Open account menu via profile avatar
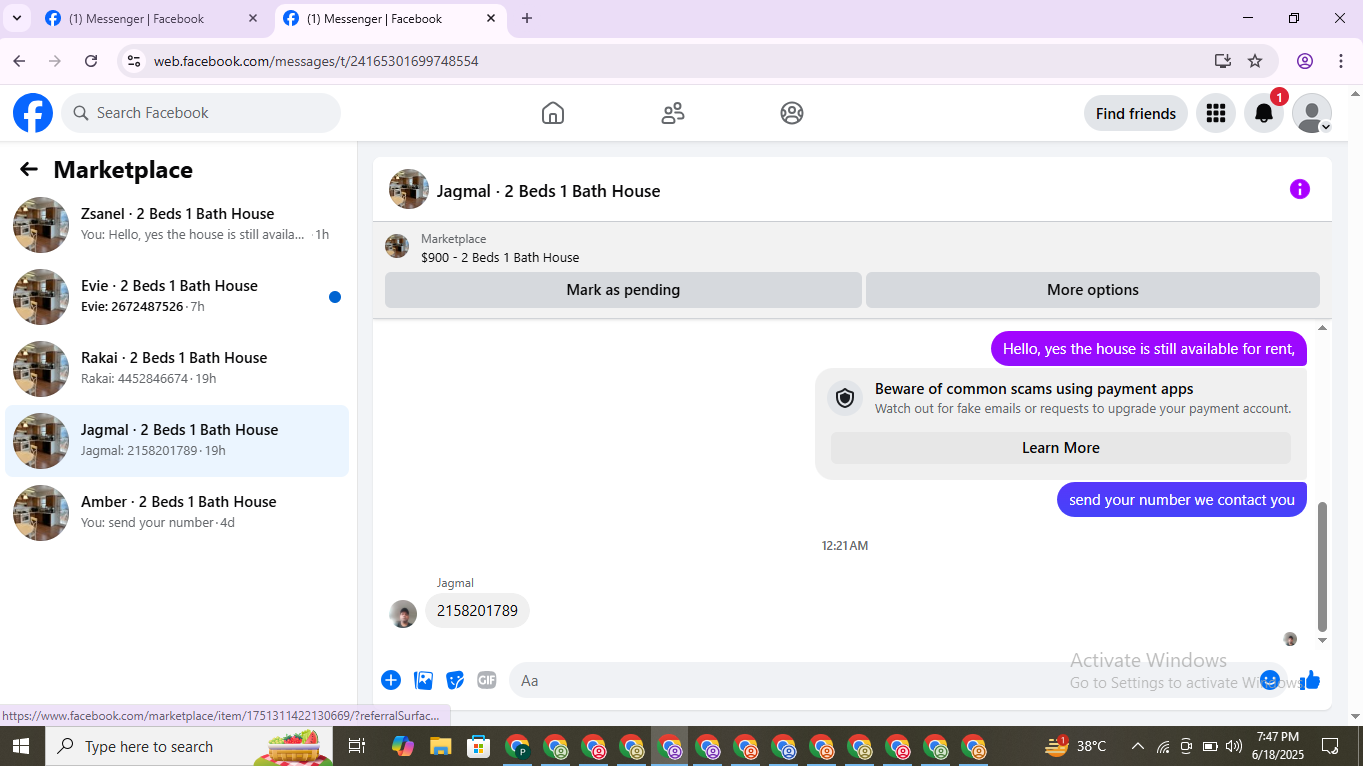Screen dimensions: 1363x766 [x=1312, y=113]
